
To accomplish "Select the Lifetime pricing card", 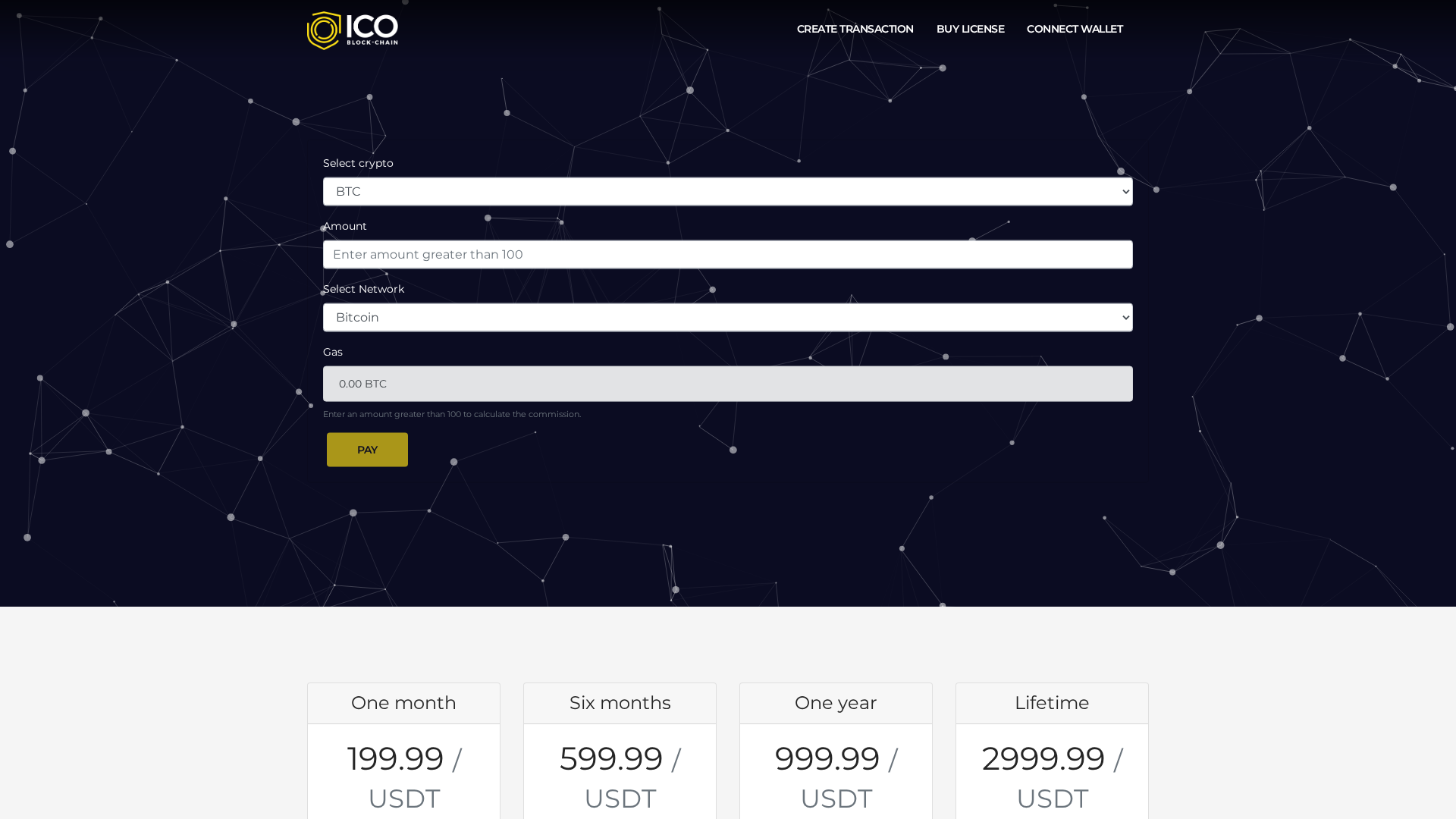I will click(x=1051, y=750).
